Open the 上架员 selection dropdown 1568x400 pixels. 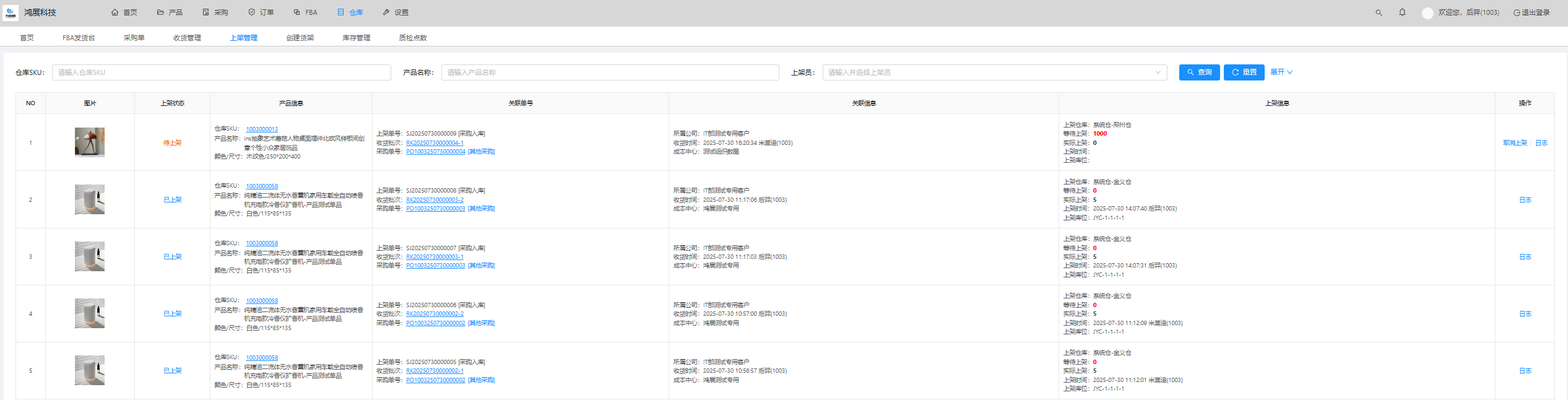tap(994, 72)
